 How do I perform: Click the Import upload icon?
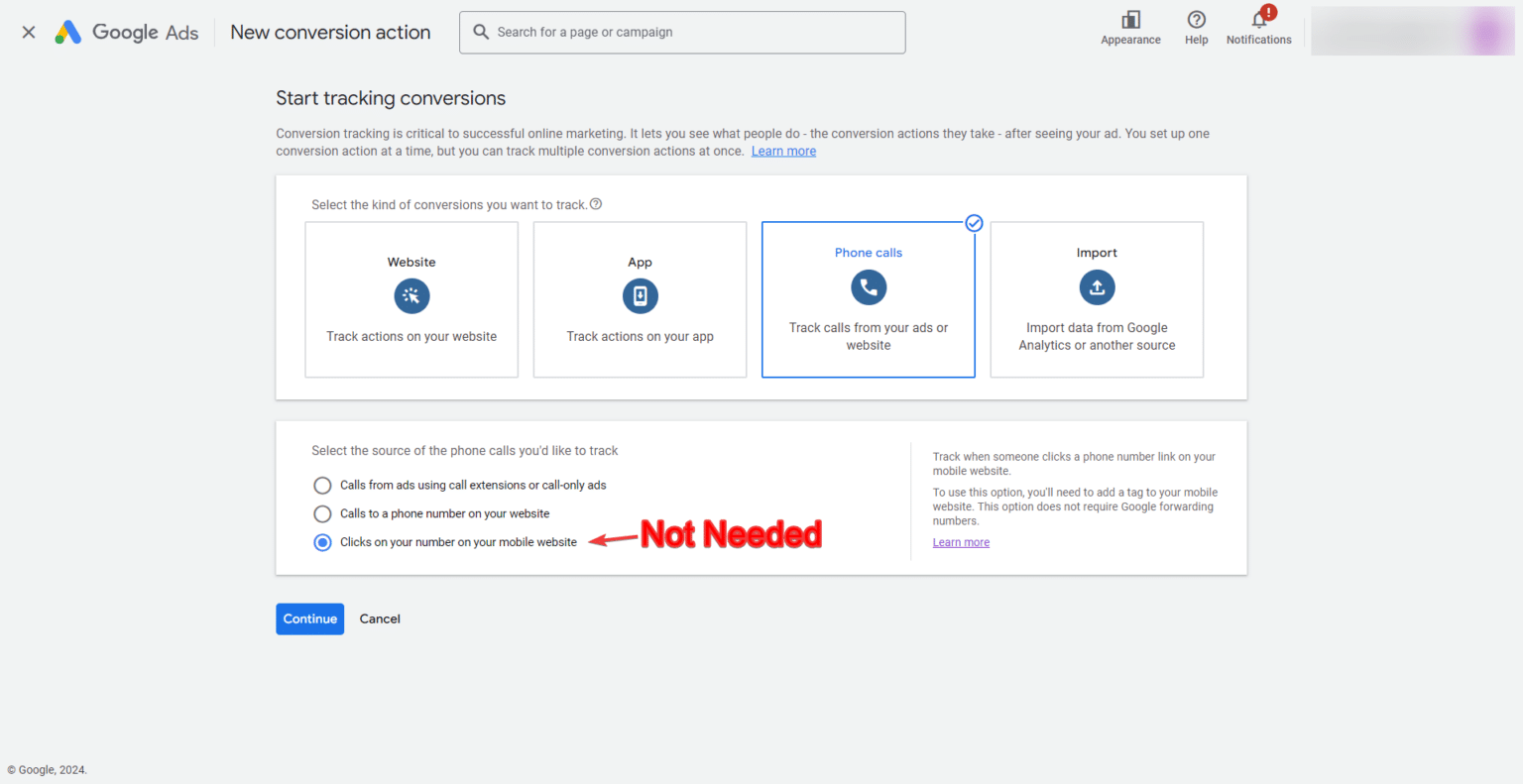point(1097,287)
